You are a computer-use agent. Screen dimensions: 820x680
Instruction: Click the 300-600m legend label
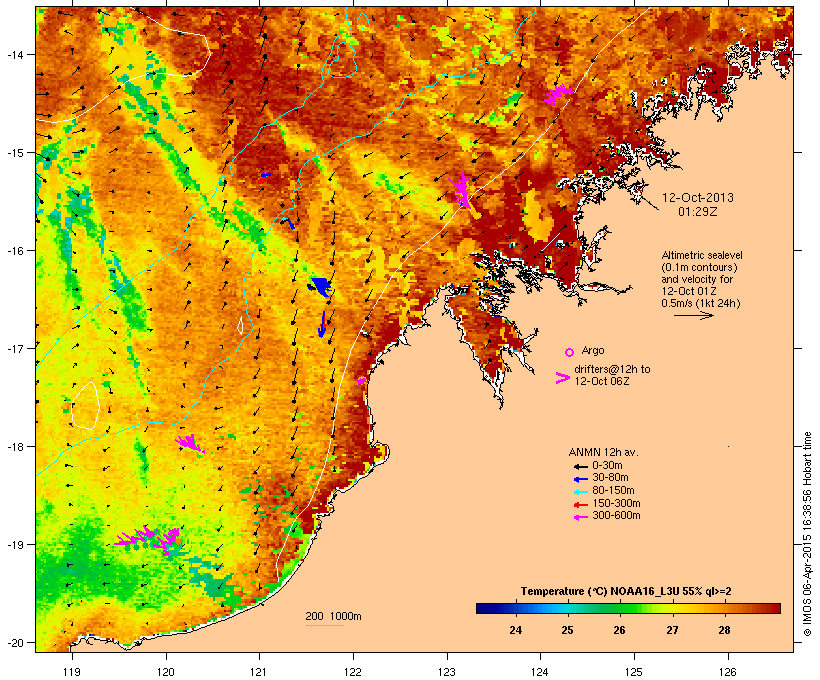click(x=616, y=516)
